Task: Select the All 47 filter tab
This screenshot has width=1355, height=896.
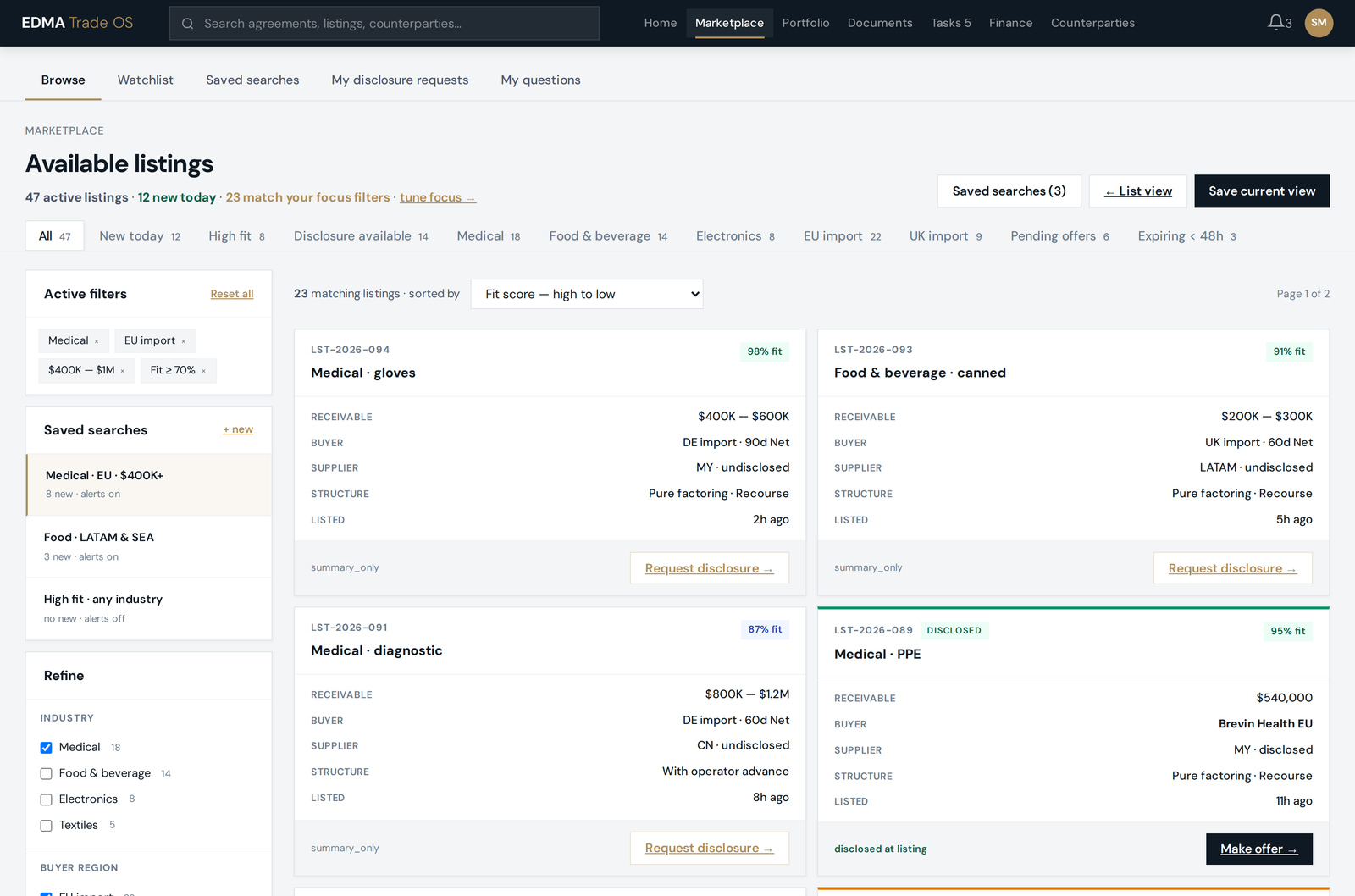Action: [x=55, y=236]
